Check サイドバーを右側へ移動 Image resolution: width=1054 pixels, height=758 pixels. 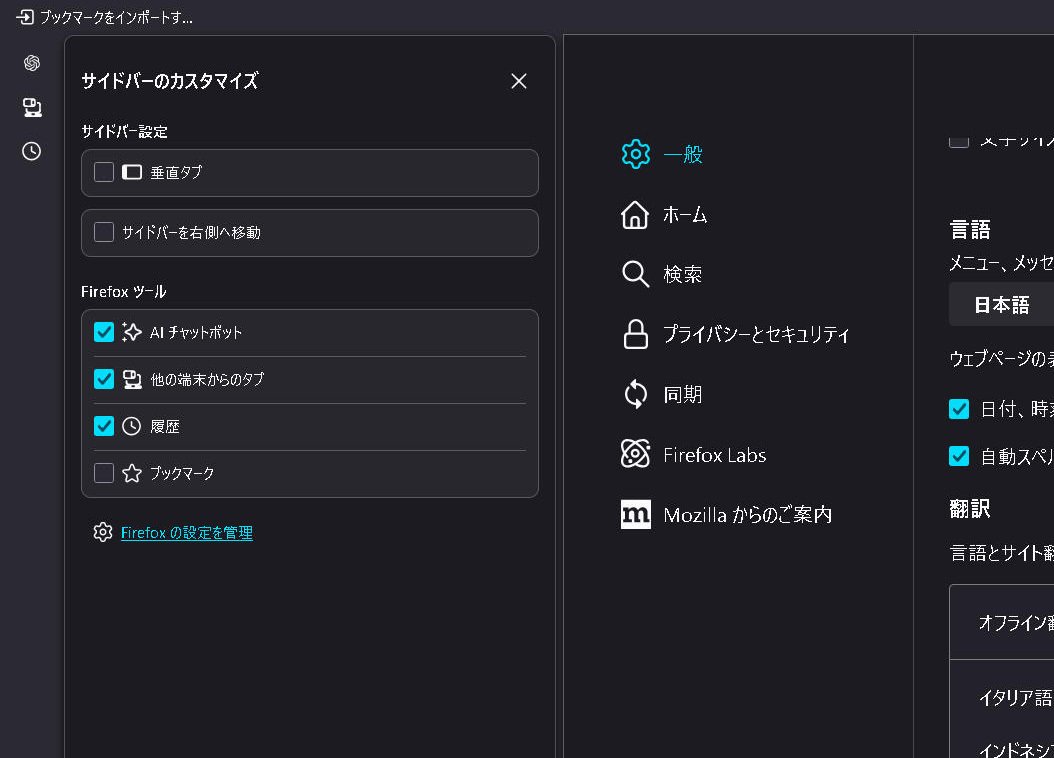pos(103,232)
